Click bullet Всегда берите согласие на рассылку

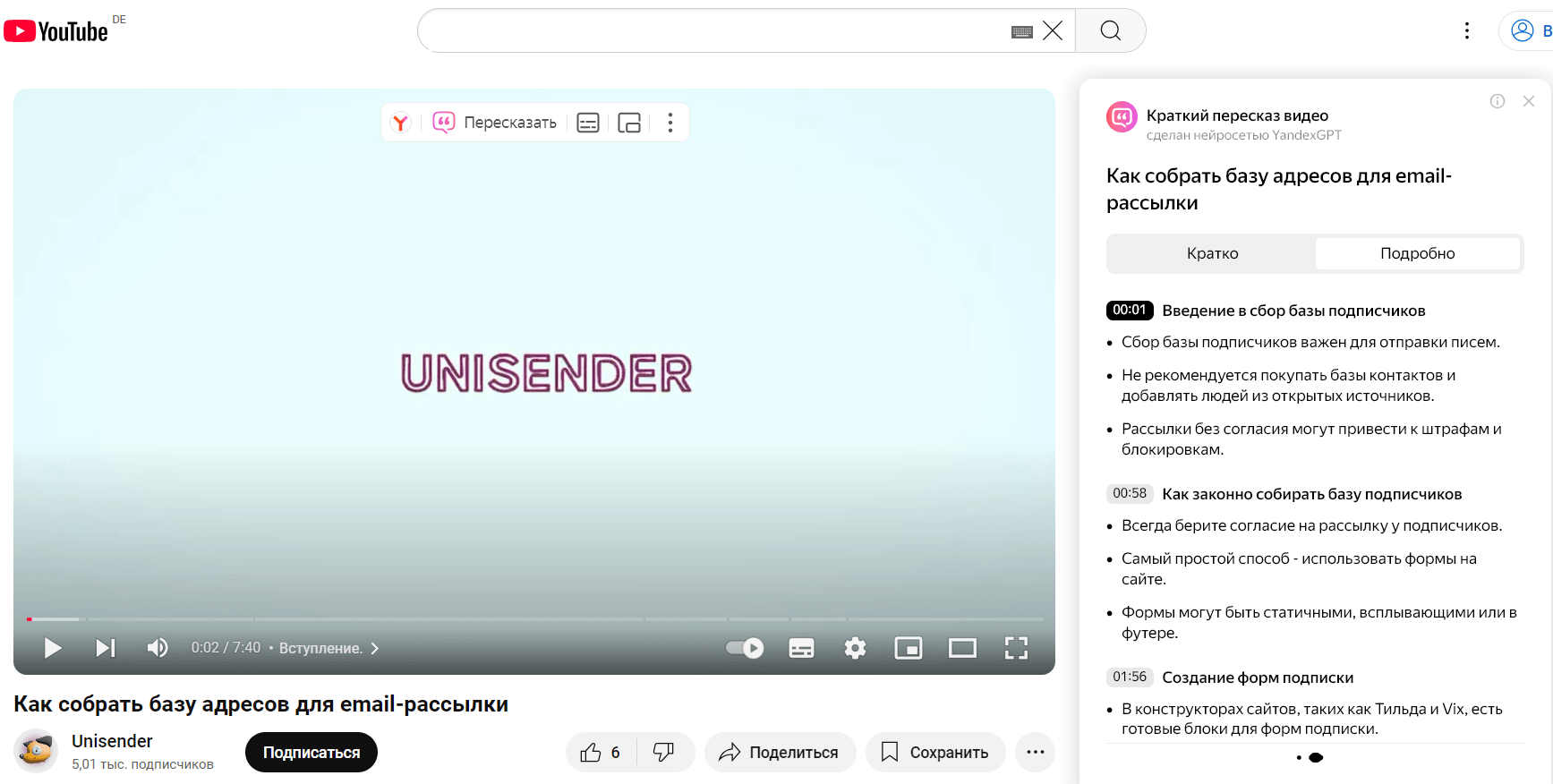pyautogui.click(x=1312, y=525)
